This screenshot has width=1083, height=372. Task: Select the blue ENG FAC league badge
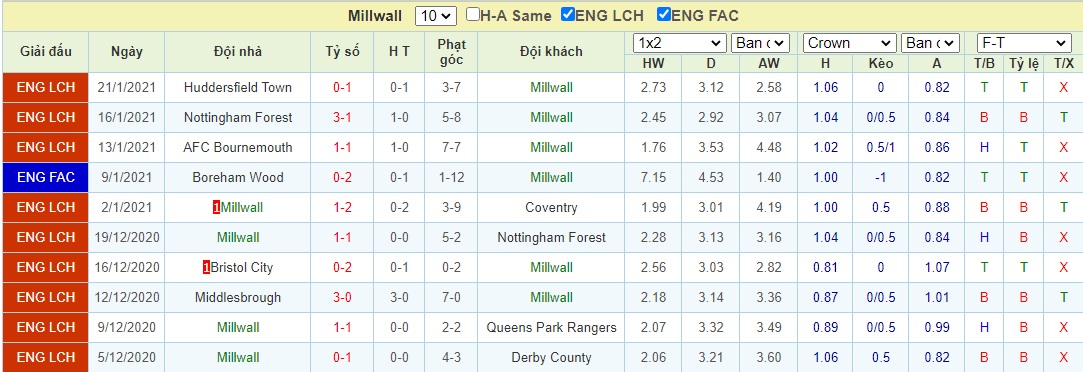[46, 177]
